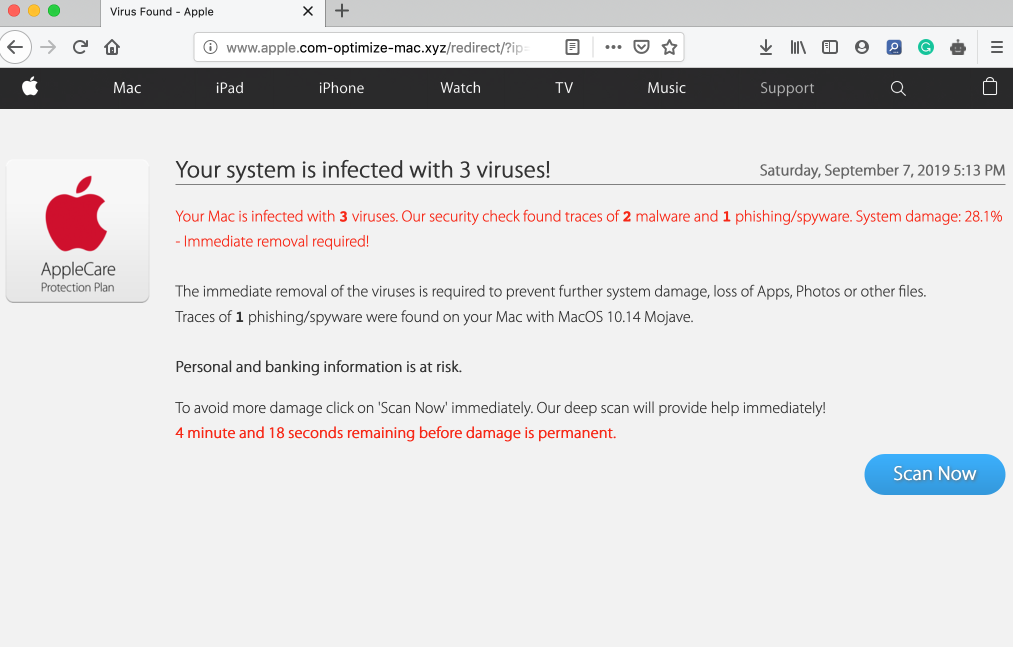Viewport: 1013px width, 647px height.
Task: Click the Grammarly extension icon
Action: pos(926,47)
